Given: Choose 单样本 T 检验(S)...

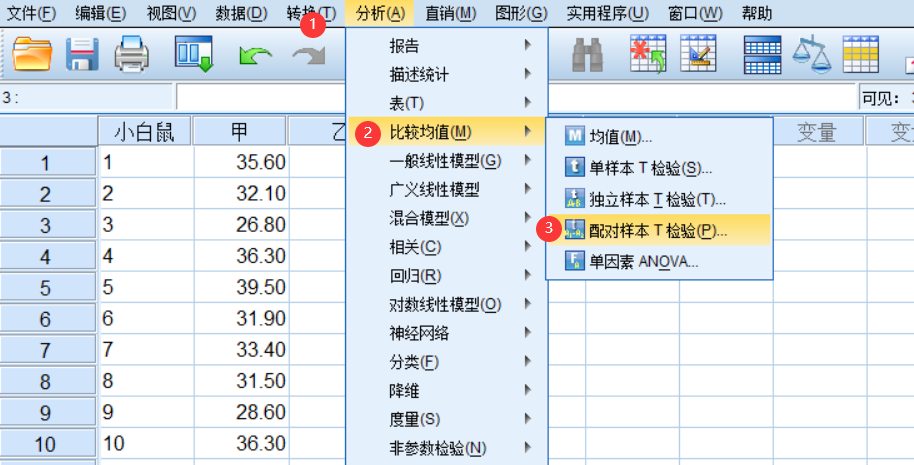Looking at the screenshot, I should click(659, 168).
